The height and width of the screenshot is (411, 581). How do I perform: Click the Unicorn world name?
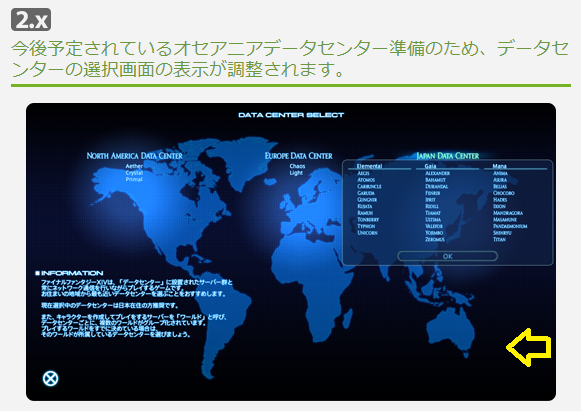[367, 233]
